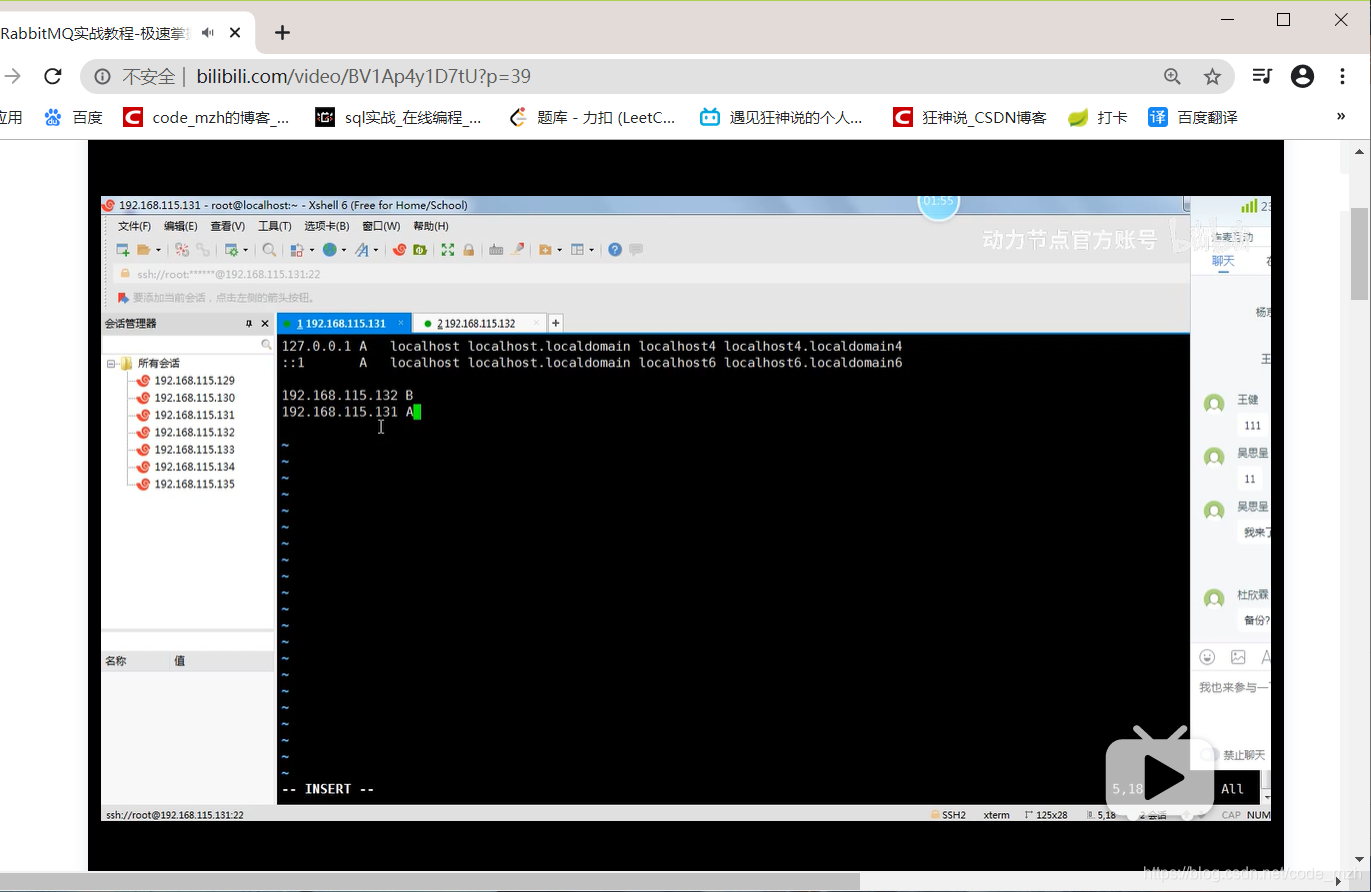Play the video with the large play button
This screenshot has width=1371, height=892.
(1161, 776)
